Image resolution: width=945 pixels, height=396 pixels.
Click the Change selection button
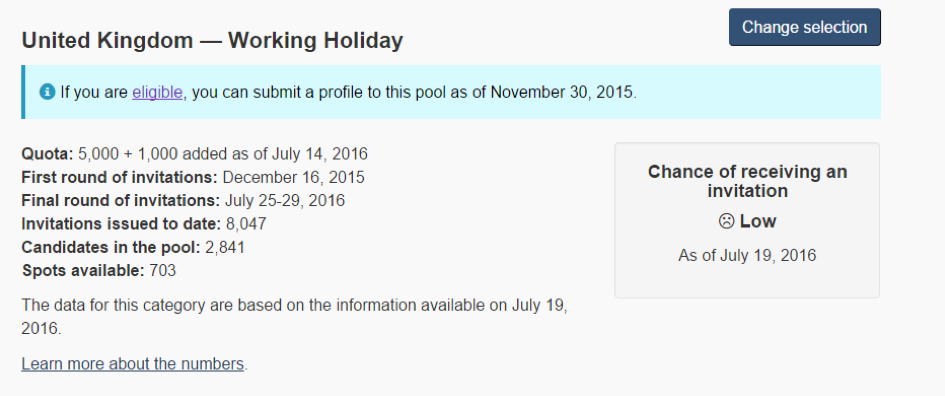tap(805, 27)
